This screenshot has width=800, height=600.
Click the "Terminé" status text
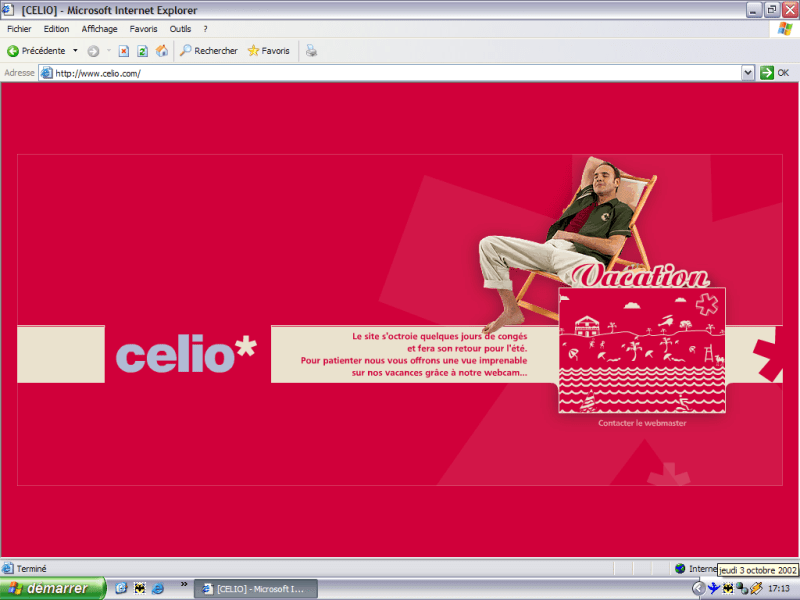pos(32,568)
